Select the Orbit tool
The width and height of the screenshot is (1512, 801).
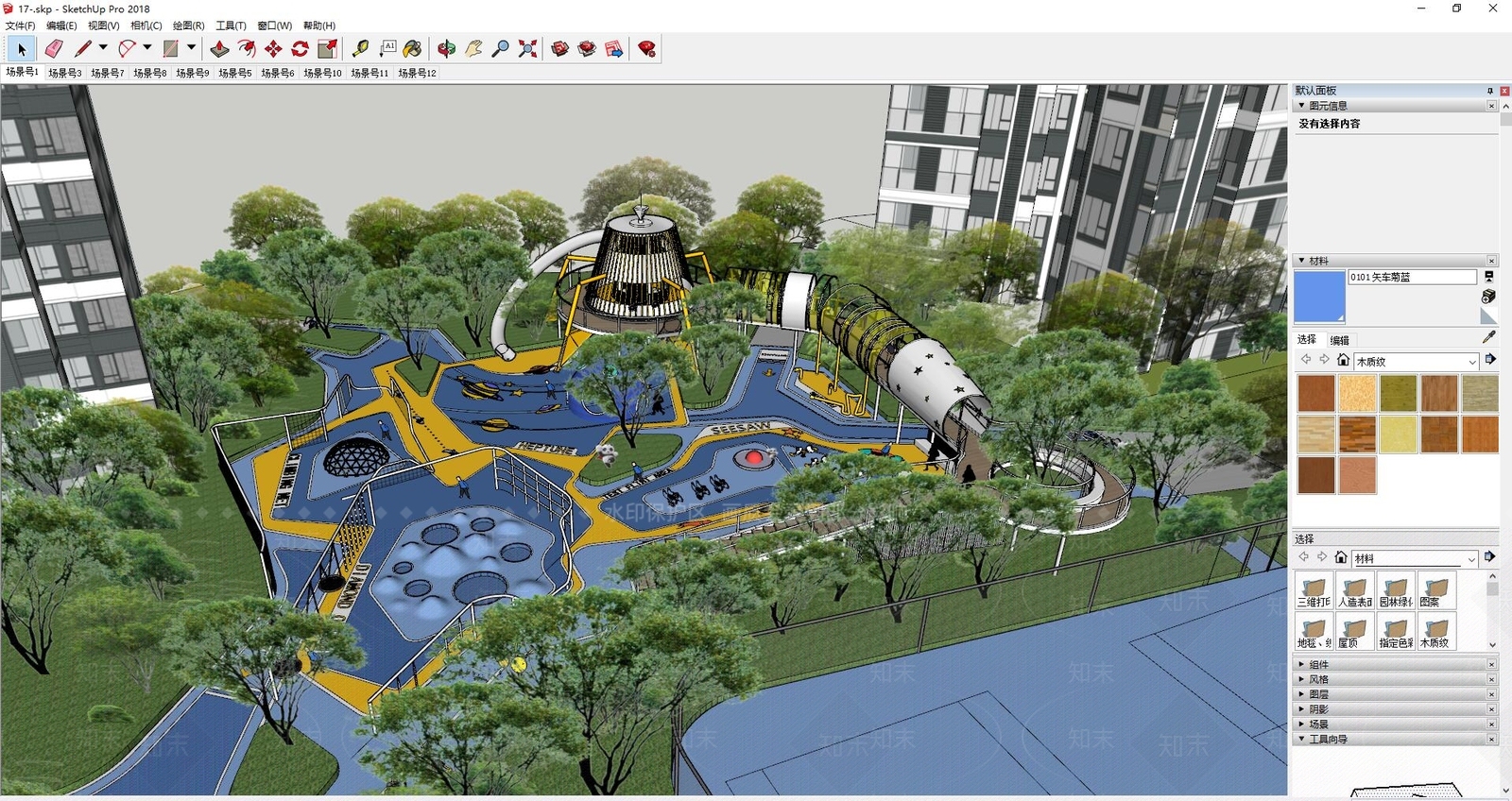(x=446, y=49)
